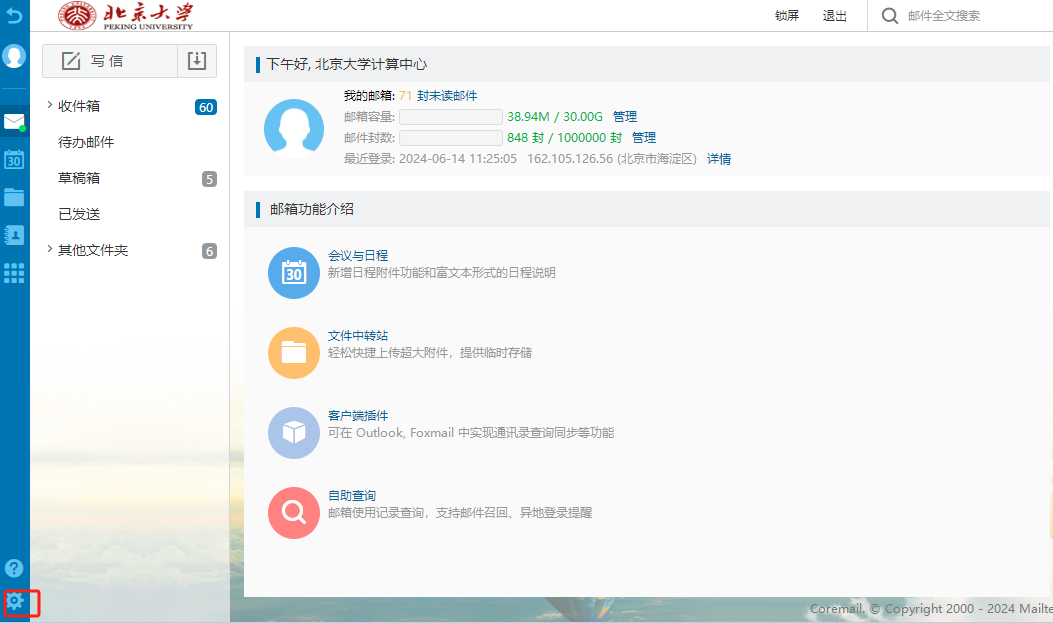Screen dimensions: 1053x623
Task: Open the contacts address book icon
Action: pos(14,235)
